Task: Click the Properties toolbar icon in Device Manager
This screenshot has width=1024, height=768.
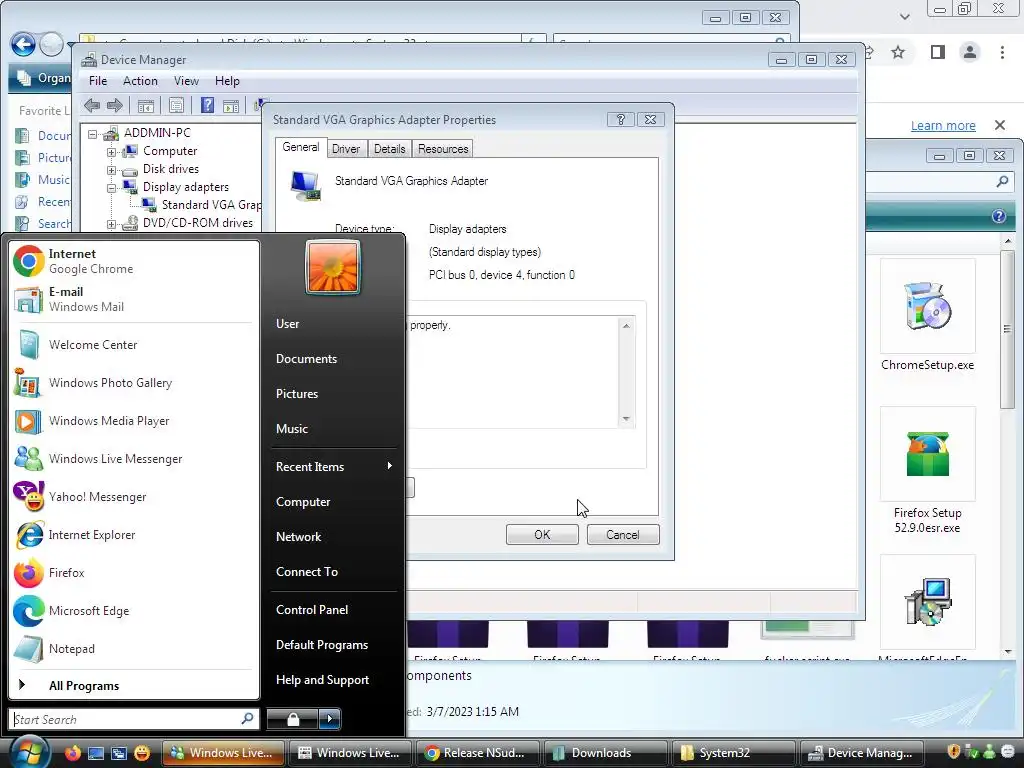Action: click(x=176, y=105)
